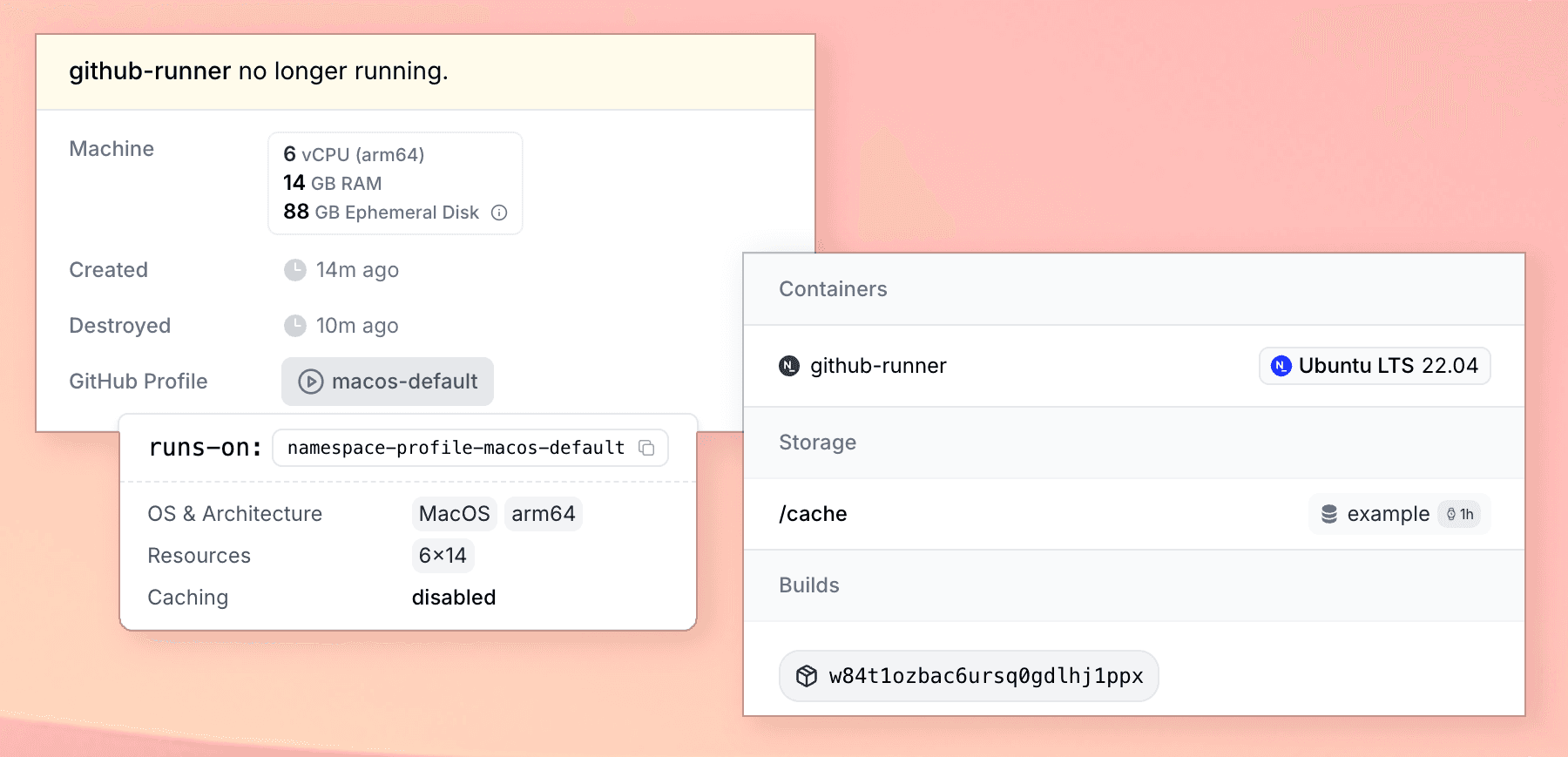Click the database stack icon beside example
Viewport: 1568px width, 757px height.
tap(1329, 514)
